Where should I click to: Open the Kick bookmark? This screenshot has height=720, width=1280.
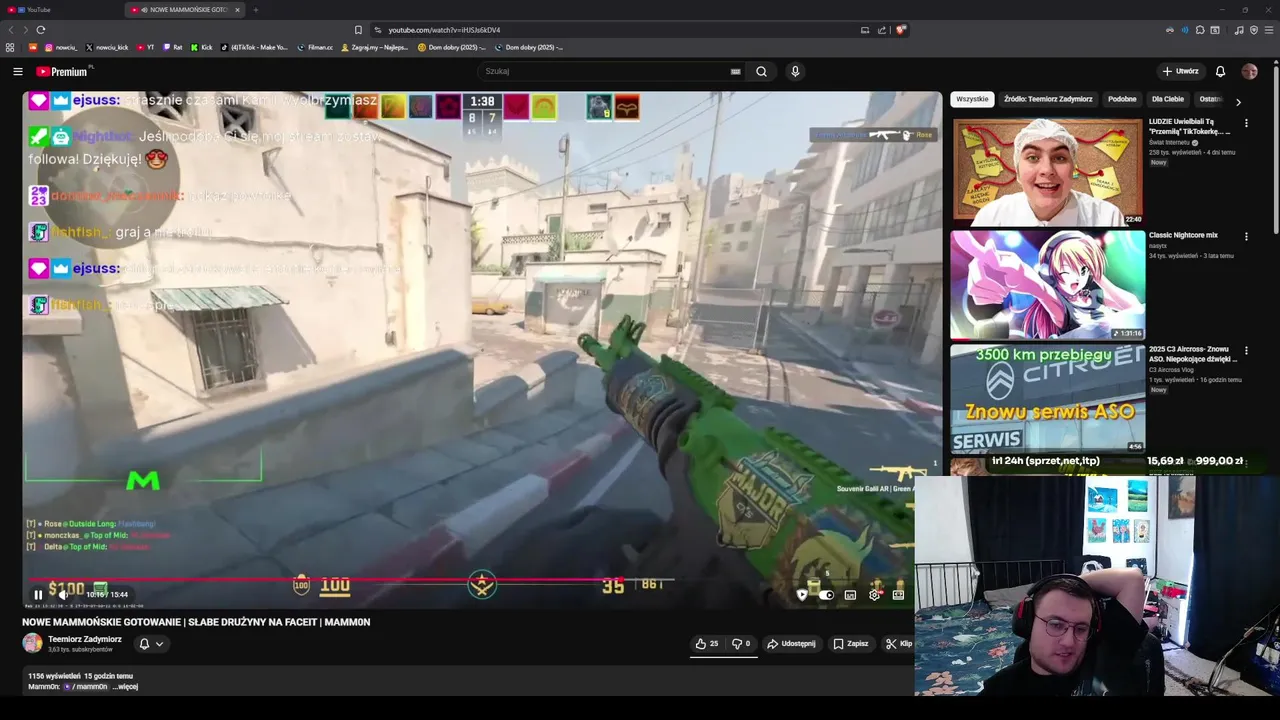pyautogui.click(x=202, y=47)
